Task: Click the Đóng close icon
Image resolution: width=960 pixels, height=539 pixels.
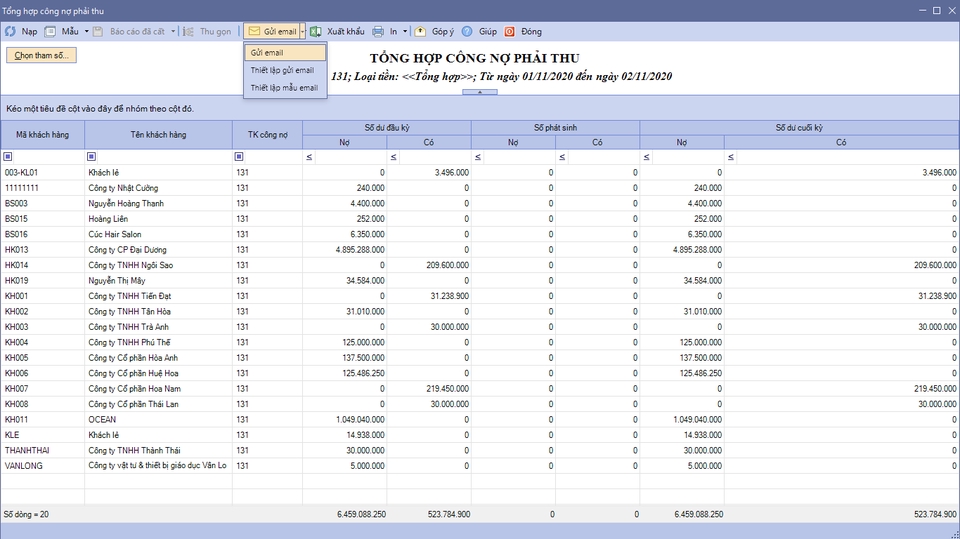Action: pyautogui.click(x=509, y=31)
